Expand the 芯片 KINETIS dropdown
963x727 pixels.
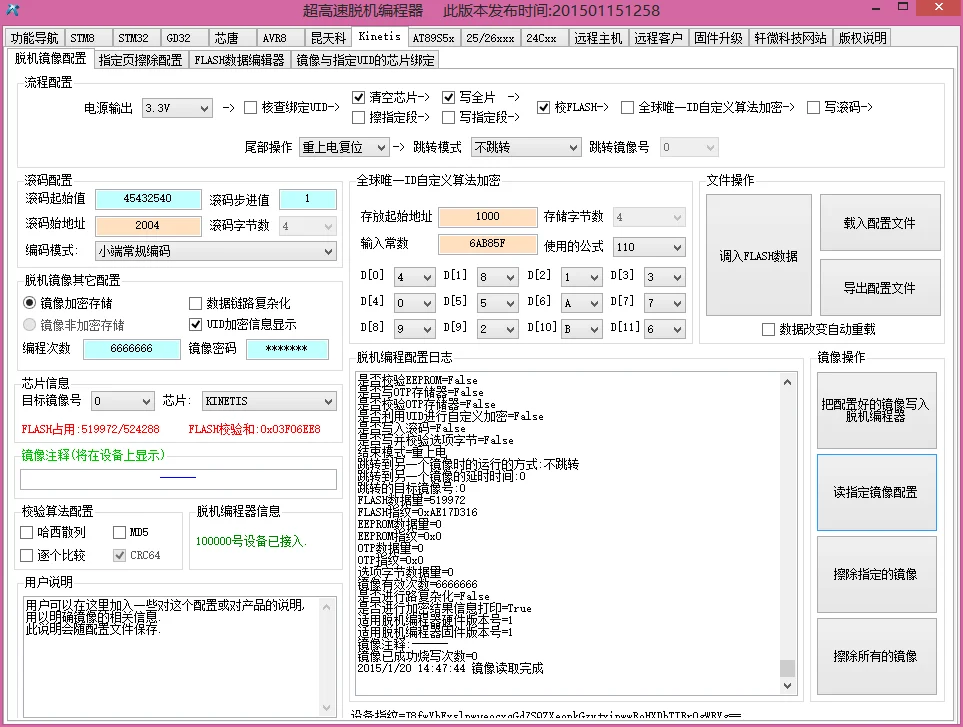[269, 401]
